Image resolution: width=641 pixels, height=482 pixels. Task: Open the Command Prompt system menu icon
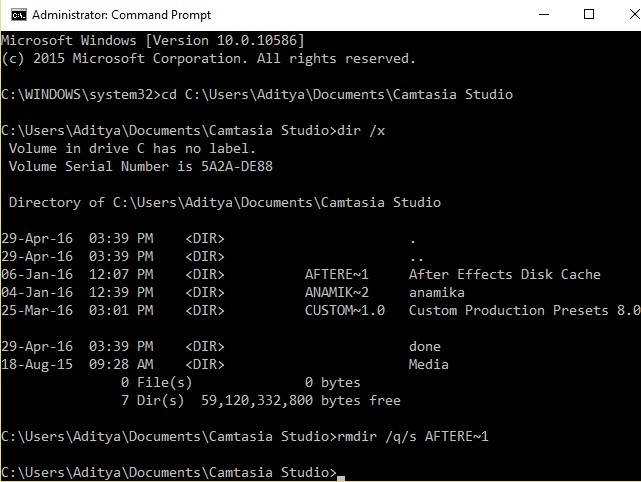pyautogui.click(x=15, y=15)
